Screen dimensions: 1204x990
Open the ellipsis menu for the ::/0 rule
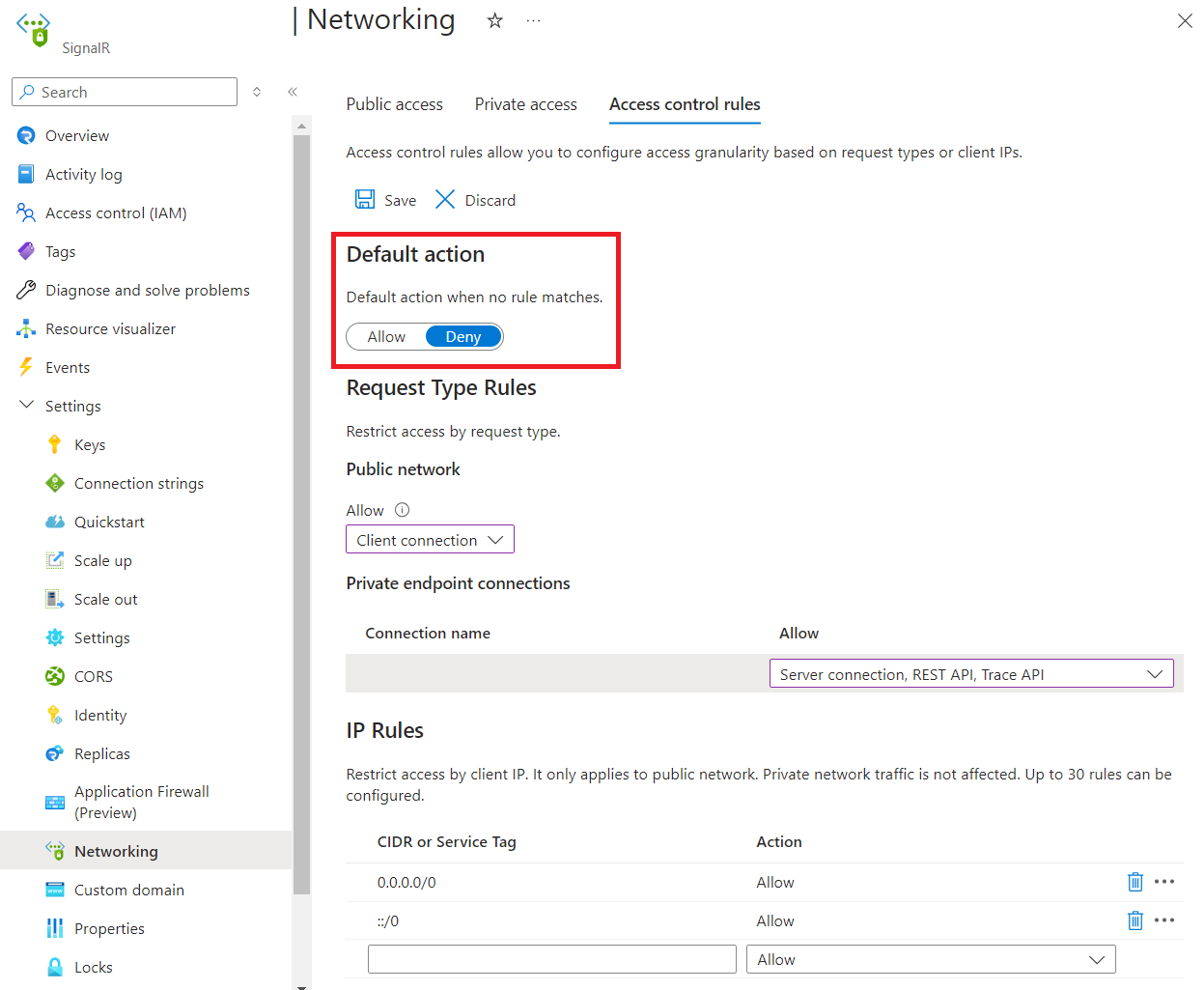1164,920
